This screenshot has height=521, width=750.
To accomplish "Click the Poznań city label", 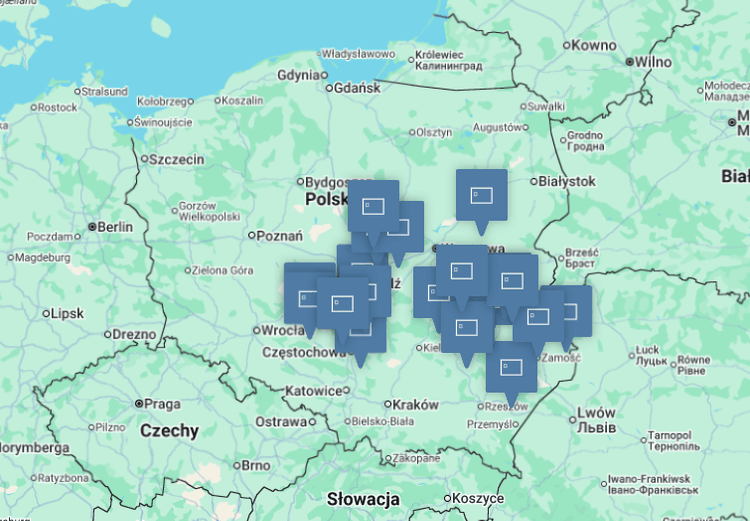I will click(x=279, y=236).
